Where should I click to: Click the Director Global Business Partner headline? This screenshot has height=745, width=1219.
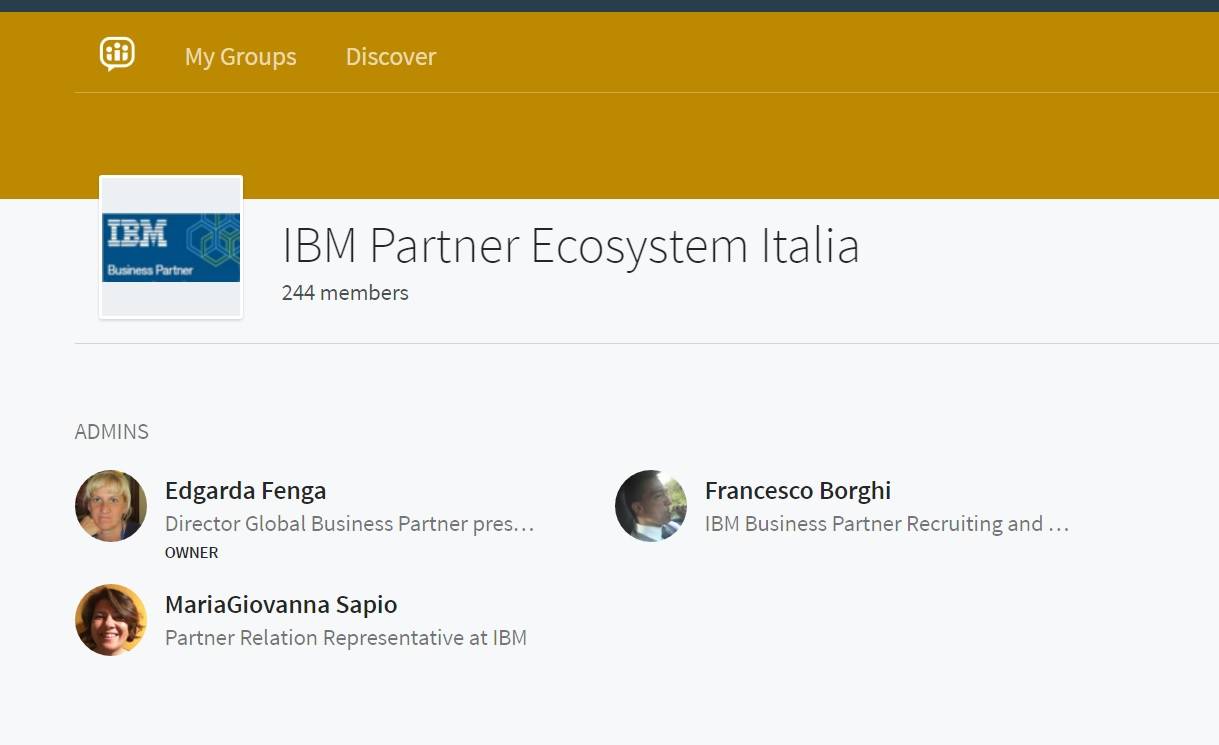(349, 524)
